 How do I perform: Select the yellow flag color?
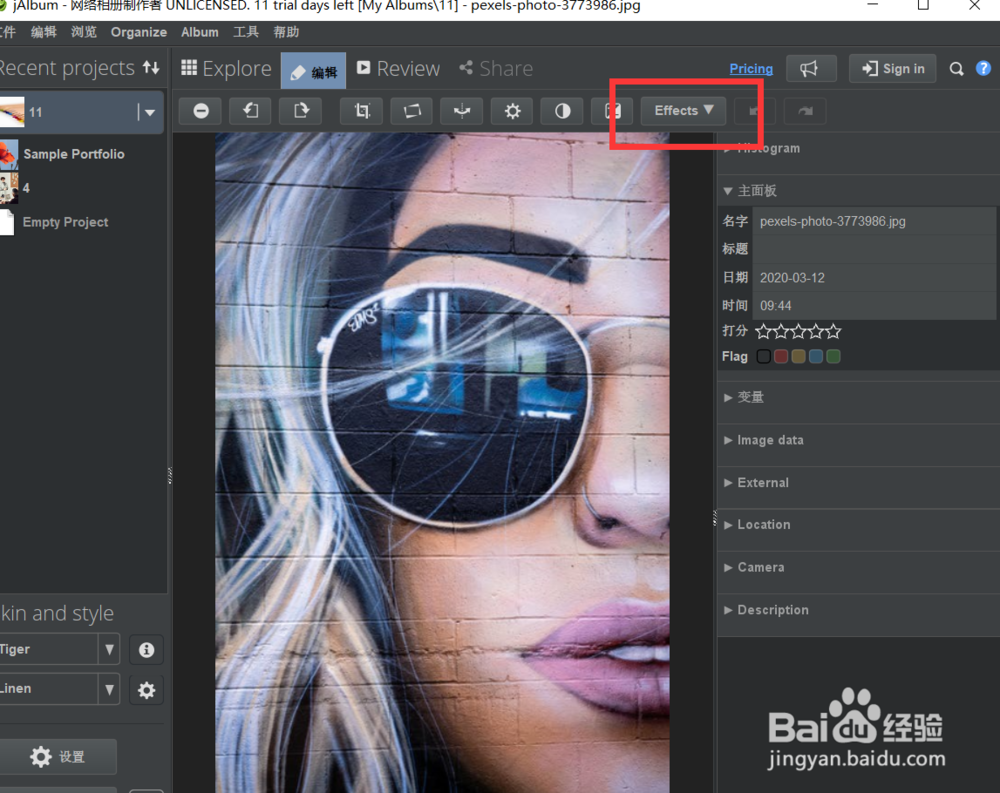[798, 356]
